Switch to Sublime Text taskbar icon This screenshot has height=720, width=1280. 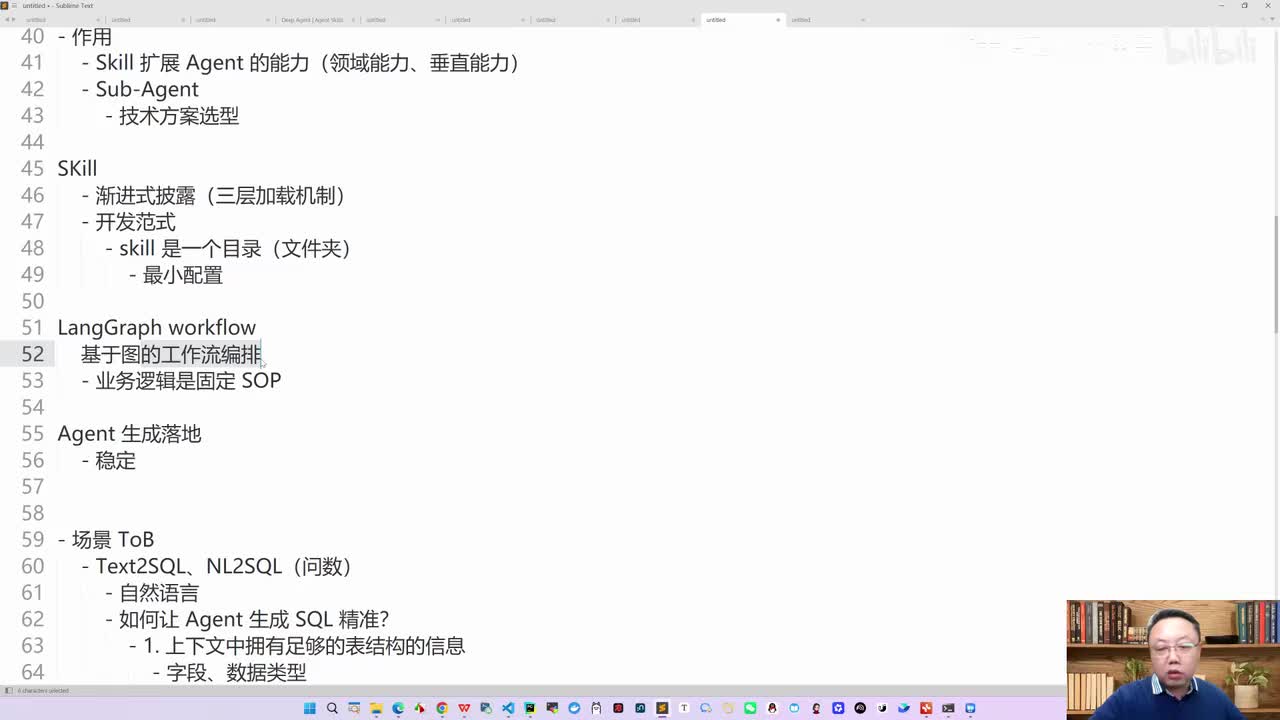pyautogui.click(x=662, y=708)
